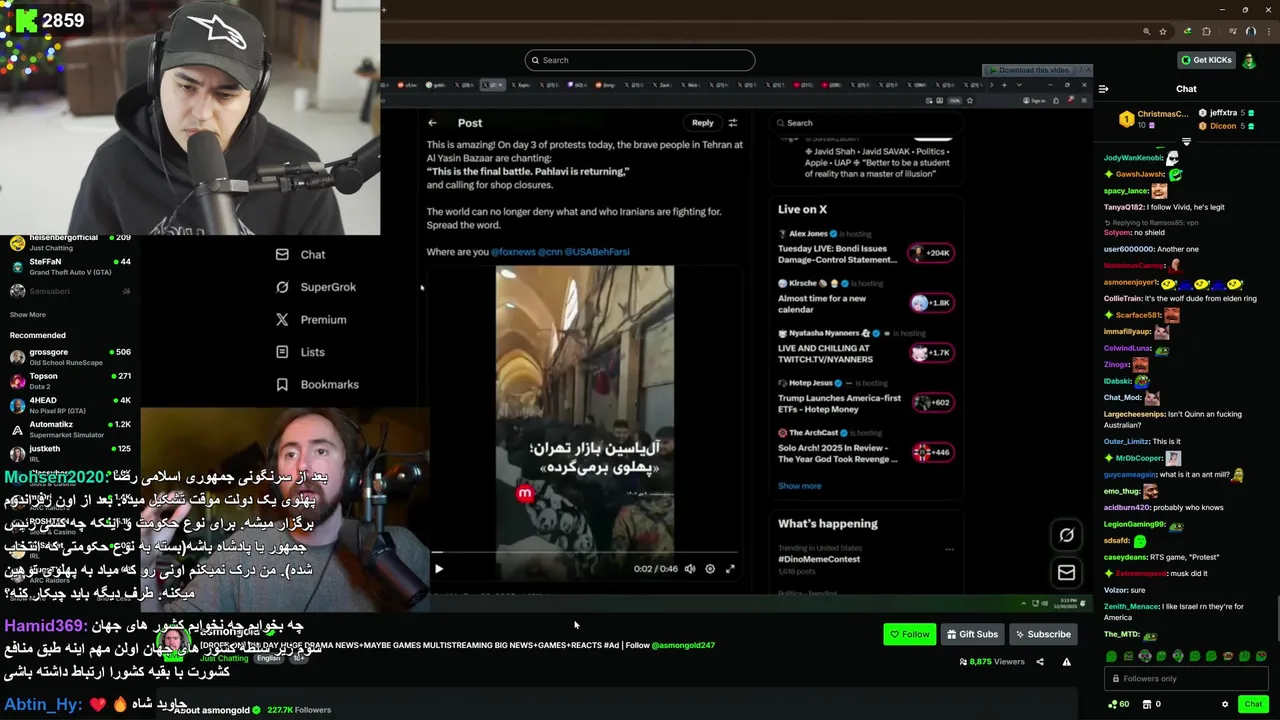Open the embedded video settings gear
This screenshot has height=720, width=1280.
710,569
